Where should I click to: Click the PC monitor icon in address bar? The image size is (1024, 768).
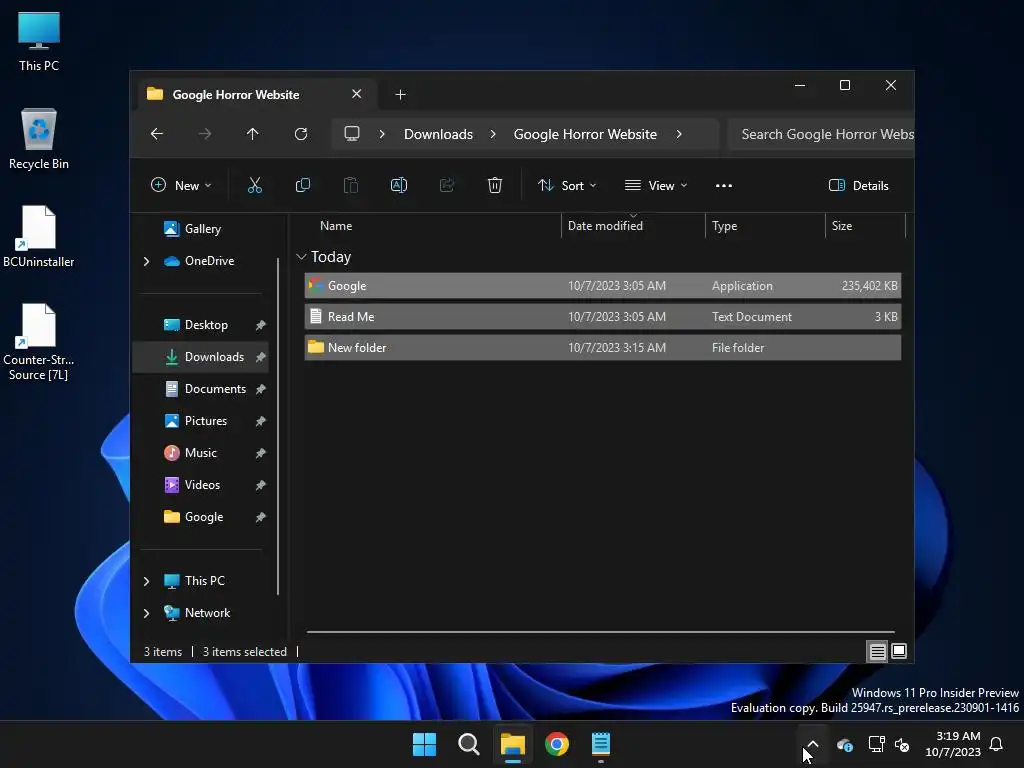(x=352, y=134)
